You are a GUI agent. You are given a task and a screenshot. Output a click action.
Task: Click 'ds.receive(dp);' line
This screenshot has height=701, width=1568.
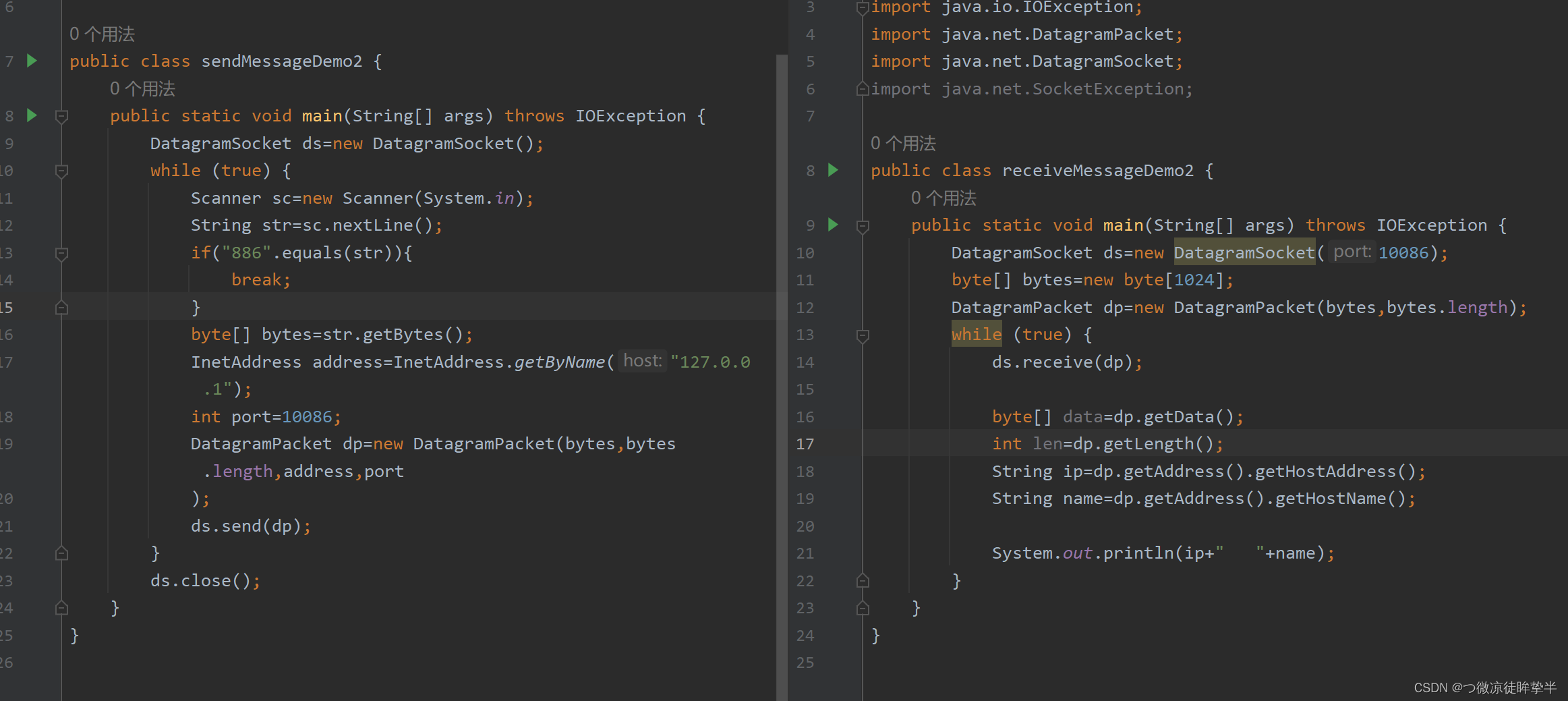pos(1067,362)
